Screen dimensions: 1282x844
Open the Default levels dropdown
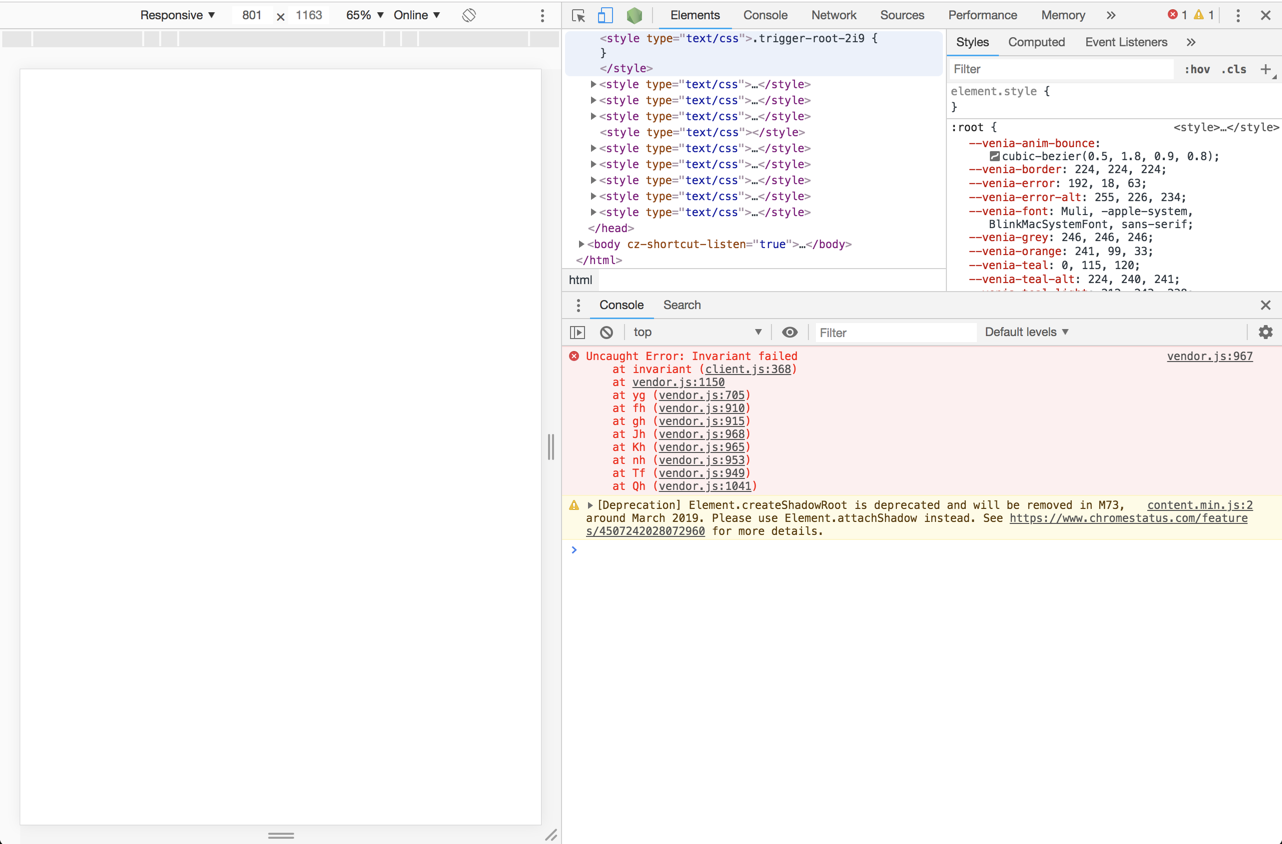(x=1027, y=332)
